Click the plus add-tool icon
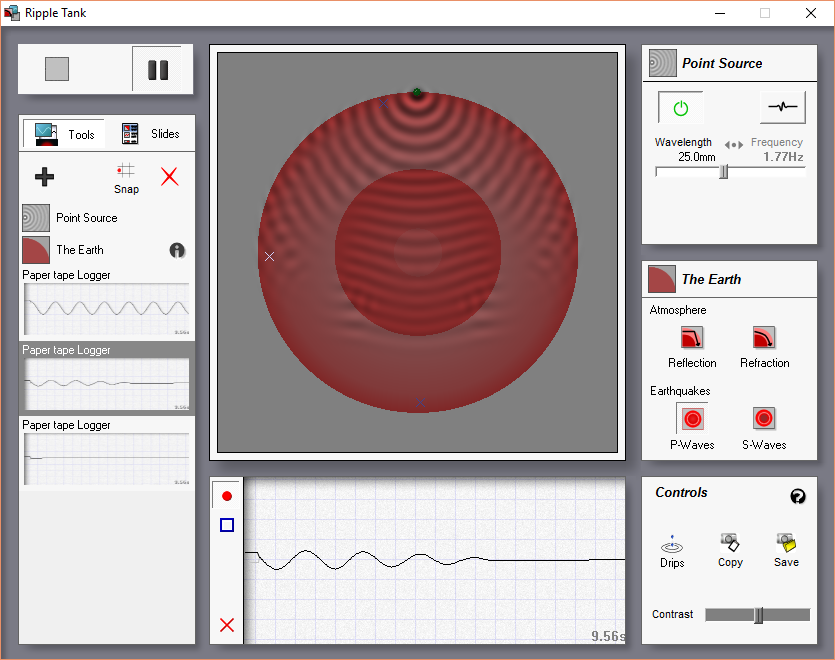This screenshot has width=835, height=660. point(44,177)
